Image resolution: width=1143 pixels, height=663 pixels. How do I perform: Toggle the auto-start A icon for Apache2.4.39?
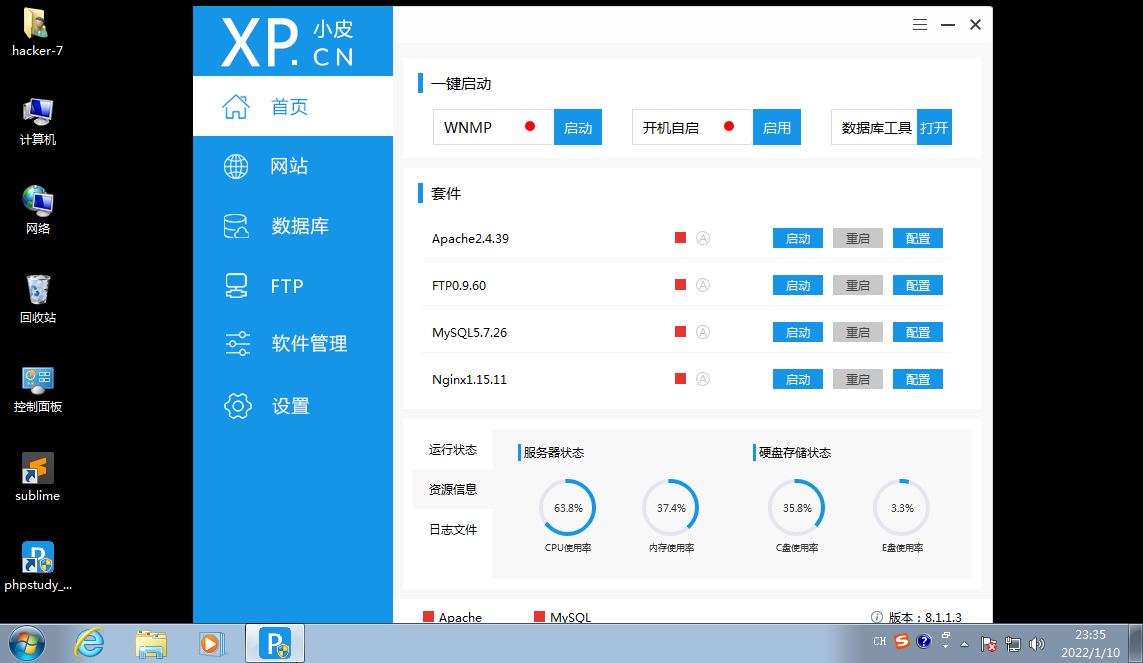703,238
